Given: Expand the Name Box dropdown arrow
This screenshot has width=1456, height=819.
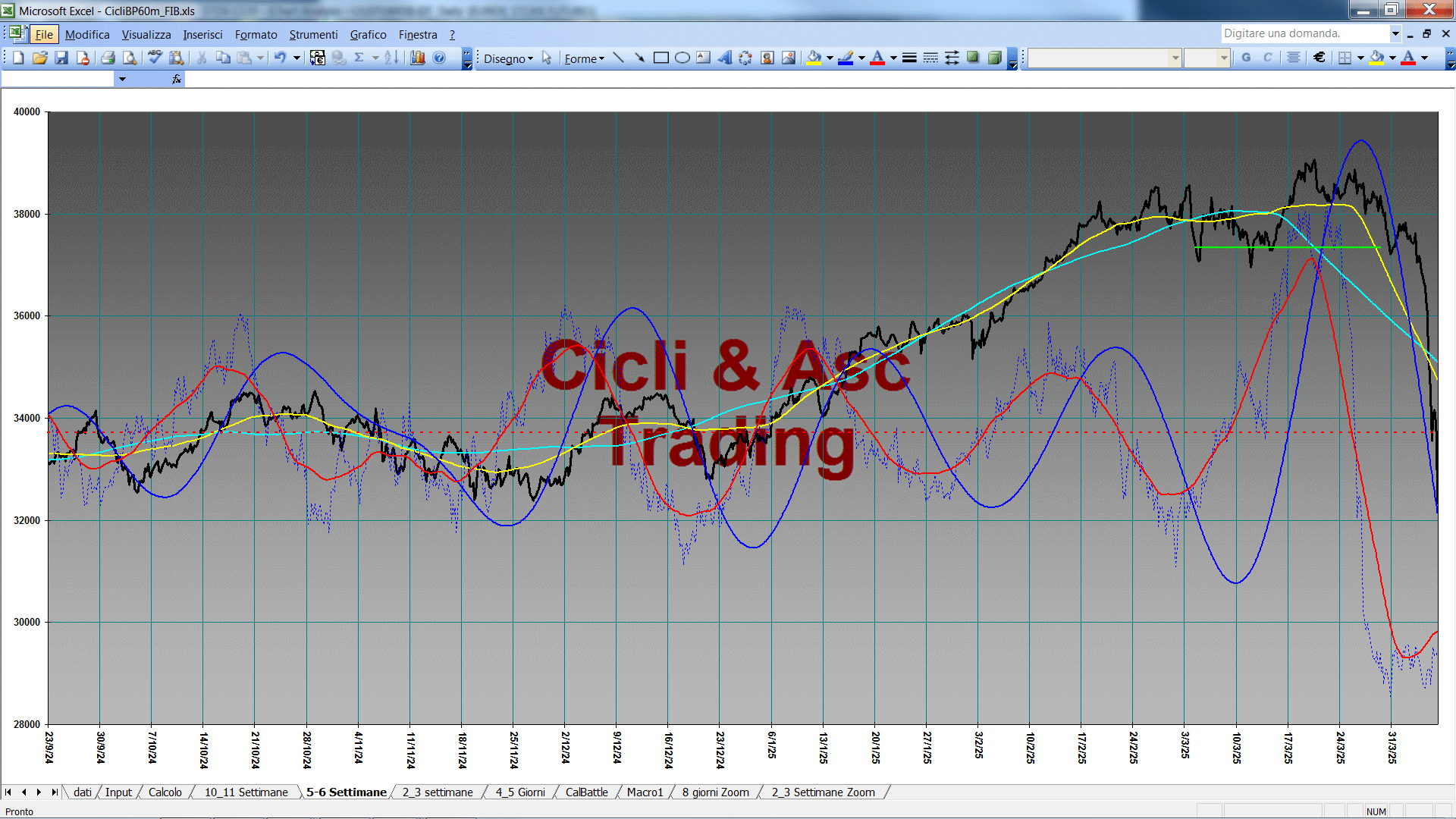Looking at the screenshot, I should tap(122, 79).
